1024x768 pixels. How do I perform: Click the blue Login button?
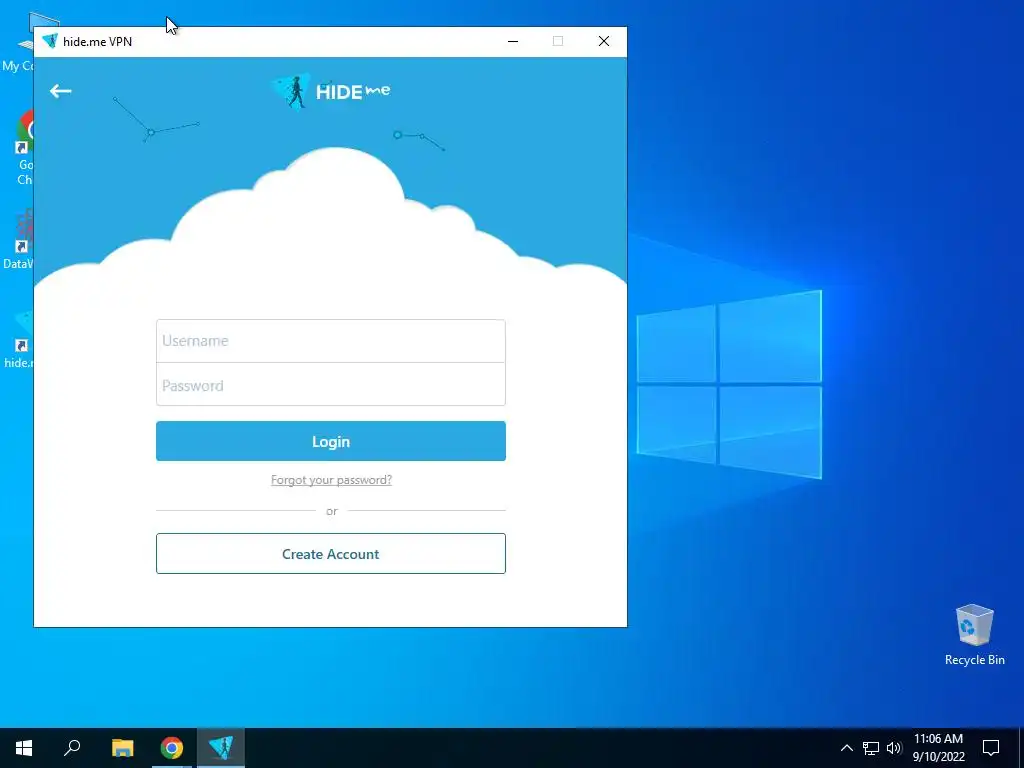330,441
